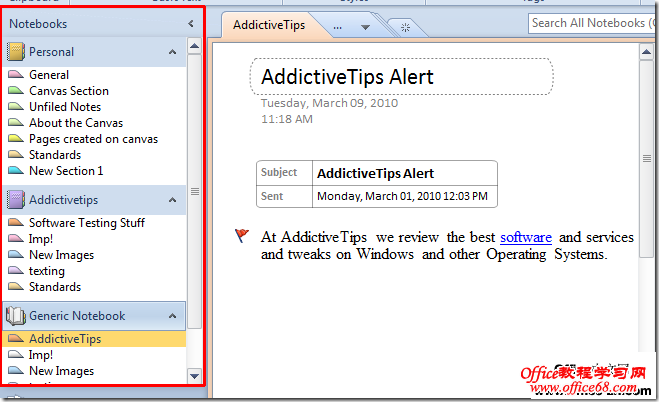Switch to the AddictiveTips section tab
Image resolution: width=659 pixels, height=402 pixels.
pyautogui.click(x=269, y=25)
